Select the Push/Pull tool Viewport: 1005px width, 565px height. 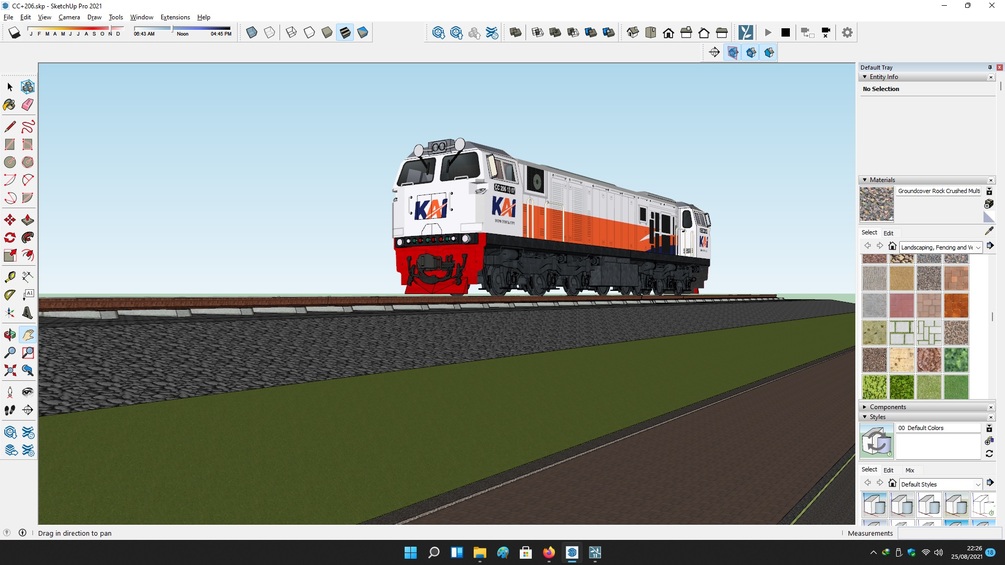28,220
